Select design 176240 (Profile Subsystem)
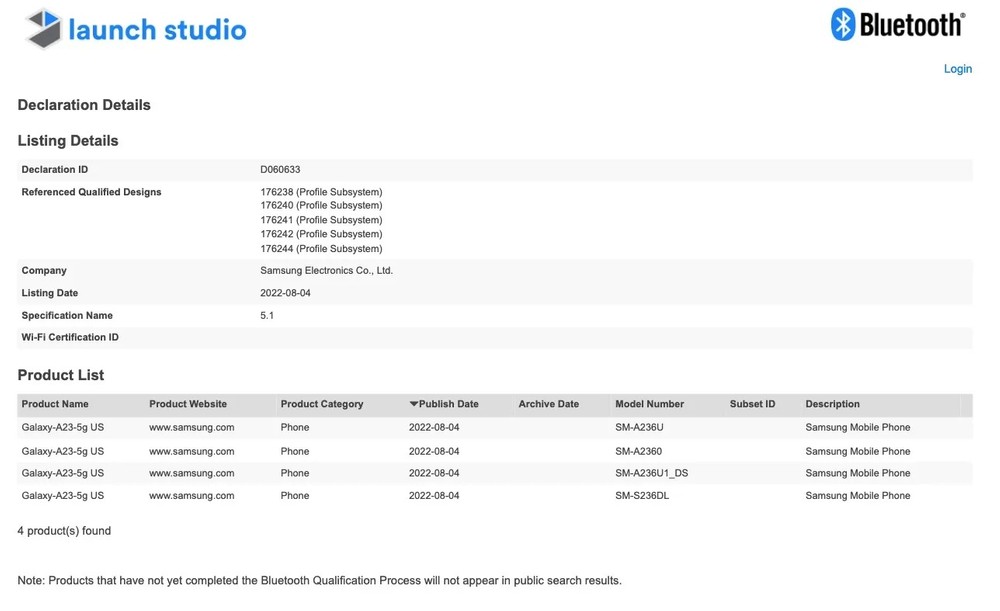This screenshot has height=611, width=1000. point(321,205)
